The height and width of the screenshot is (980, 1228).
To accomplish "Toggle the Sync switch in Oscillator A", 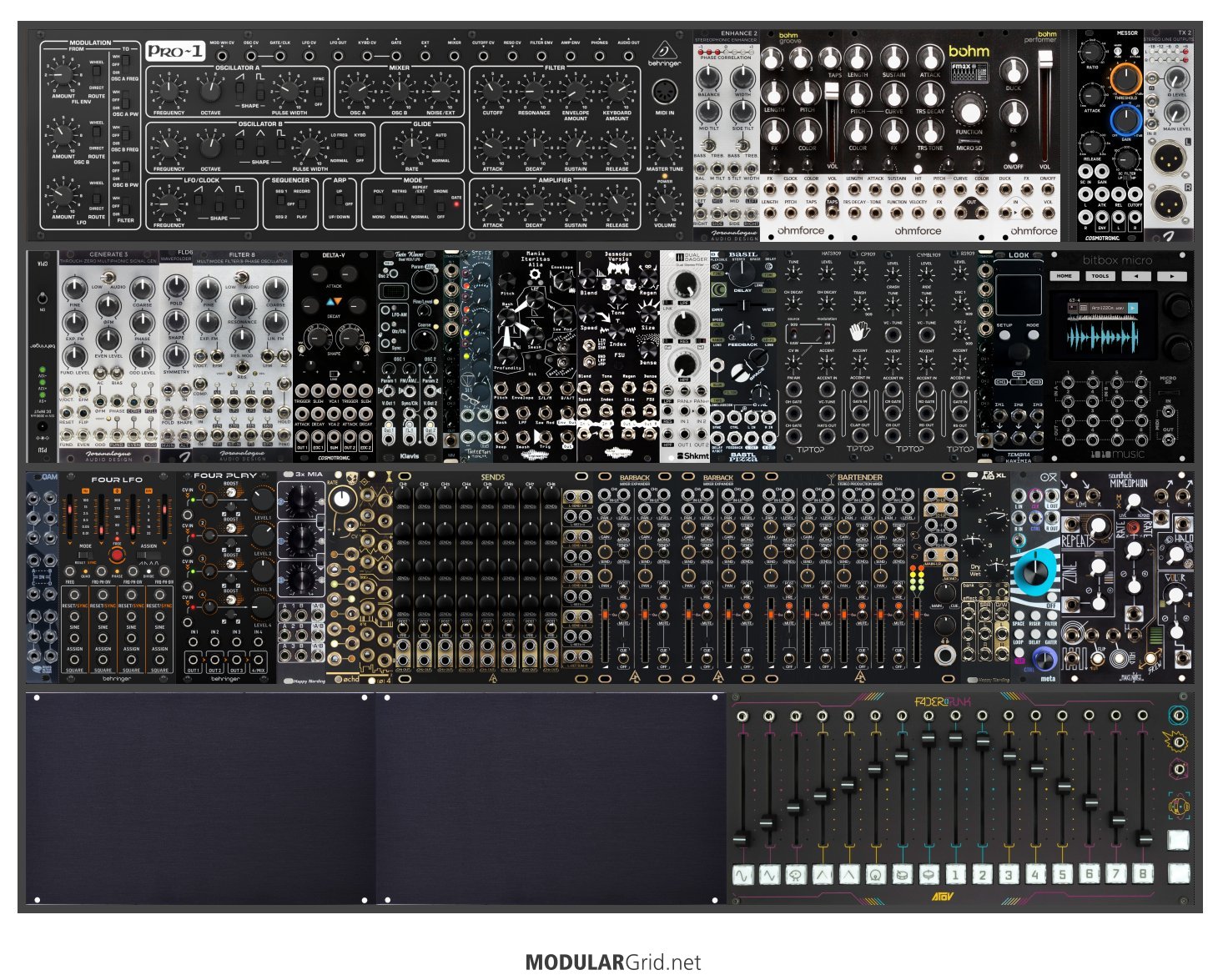I will click(x=318, y=91).
